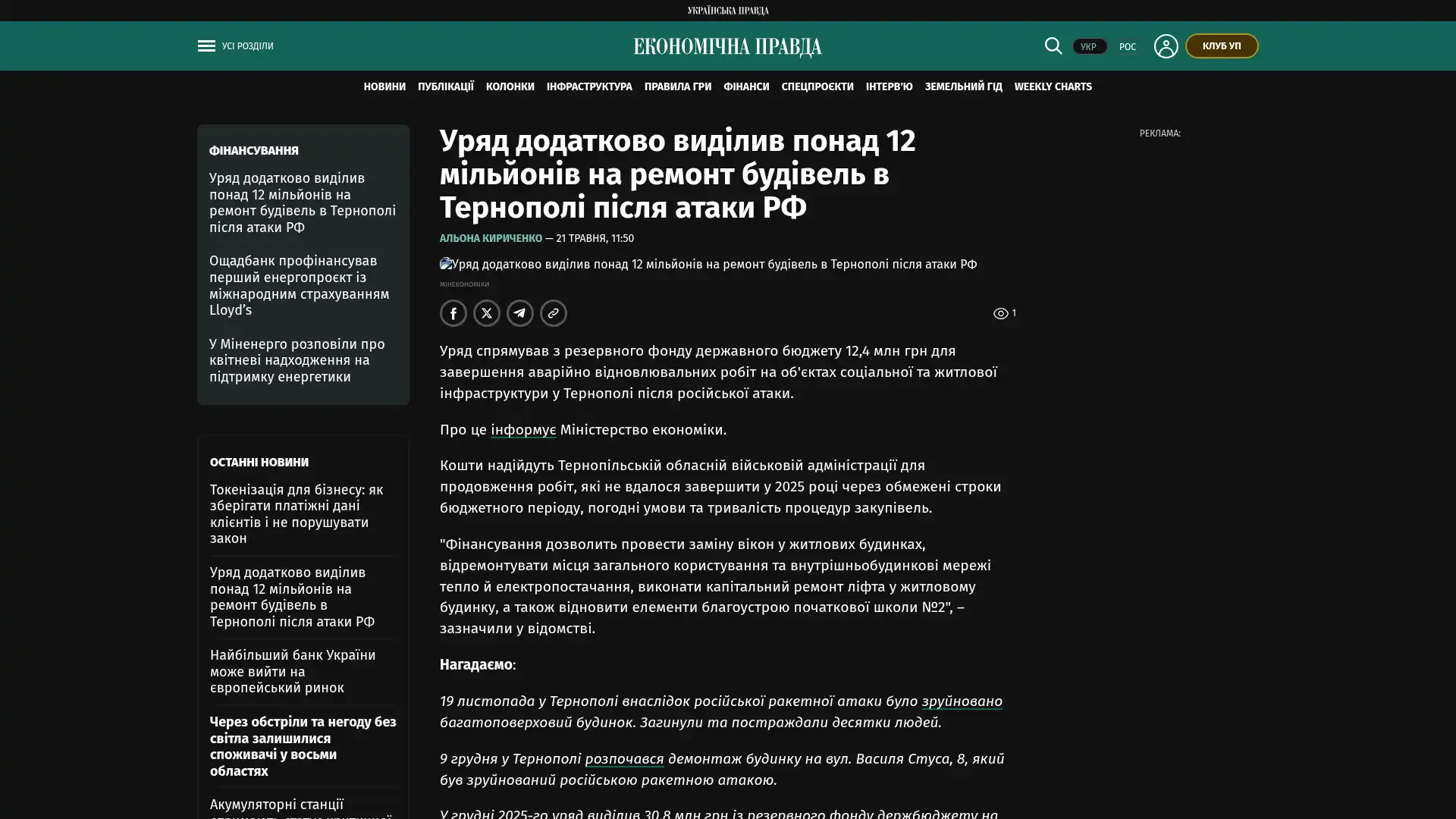This screenshot has height=819, width=1456.
Task: Open the 'зруйновано' link in text
Action: pos(962,701)
